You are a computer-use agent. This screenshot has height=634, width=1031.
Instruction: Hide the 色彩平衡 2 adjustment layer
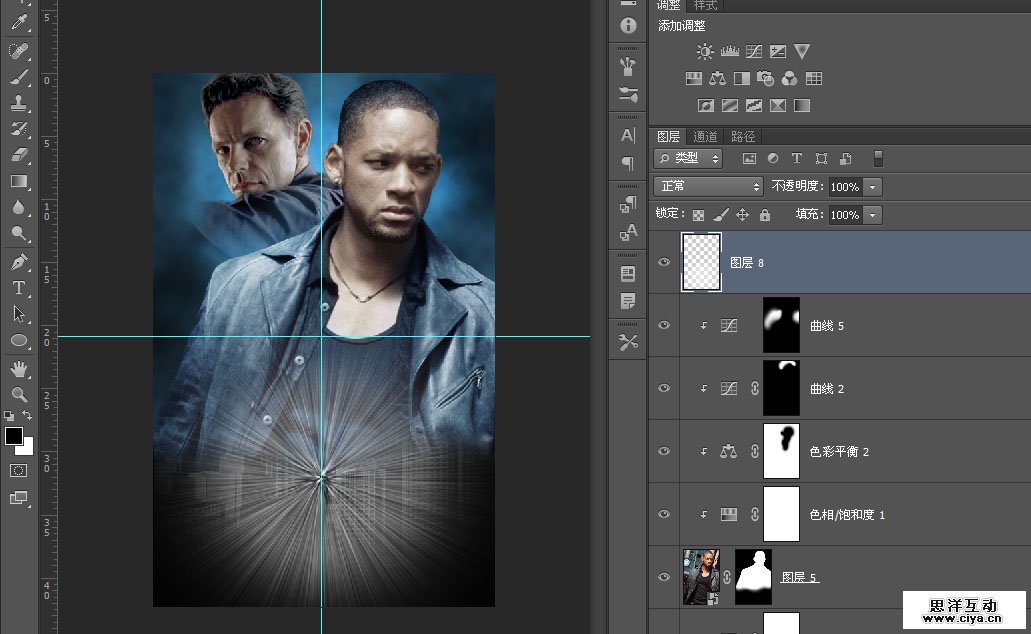coord(664,451)
